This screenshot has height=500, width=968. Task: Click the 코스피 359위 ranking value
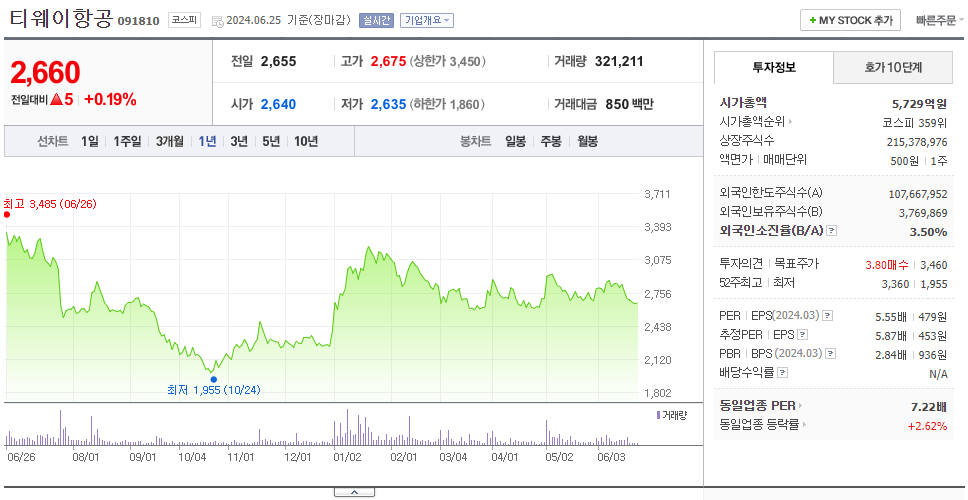[x=915, y=122]
